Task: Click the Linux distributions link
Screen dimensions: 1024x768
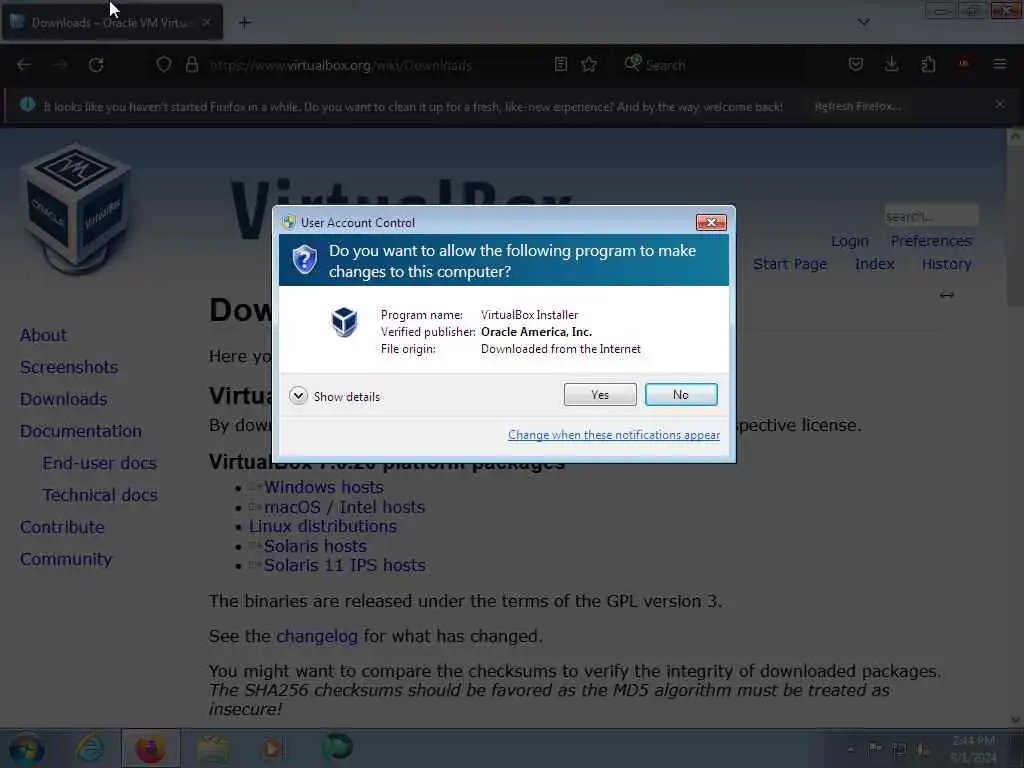Action: coord(323,526)
